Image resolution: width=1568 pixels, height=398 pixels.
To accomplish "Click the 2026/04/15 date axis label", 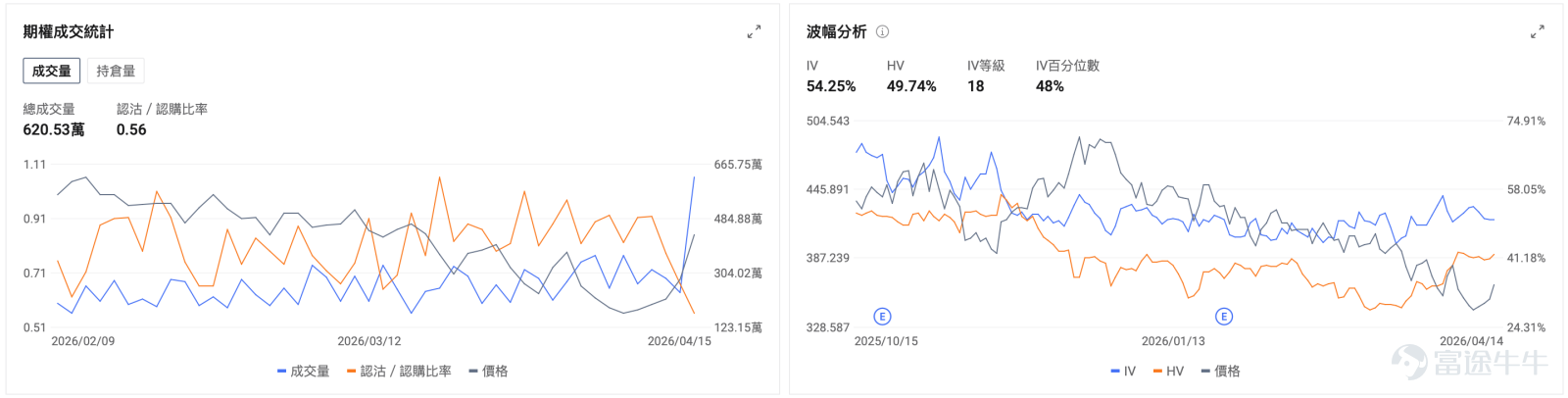I will pos(679,341).
